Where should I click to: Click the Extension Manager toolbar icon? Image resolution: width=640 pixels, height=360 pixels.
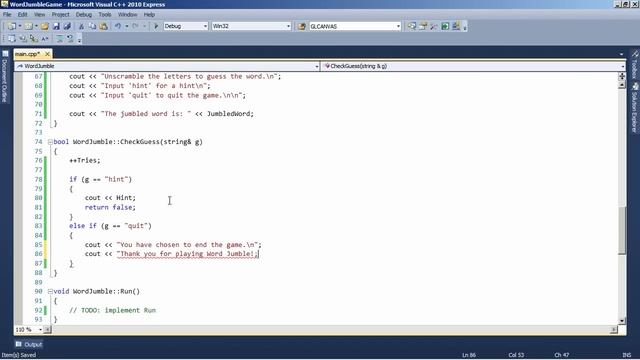(x=456, y=26)
